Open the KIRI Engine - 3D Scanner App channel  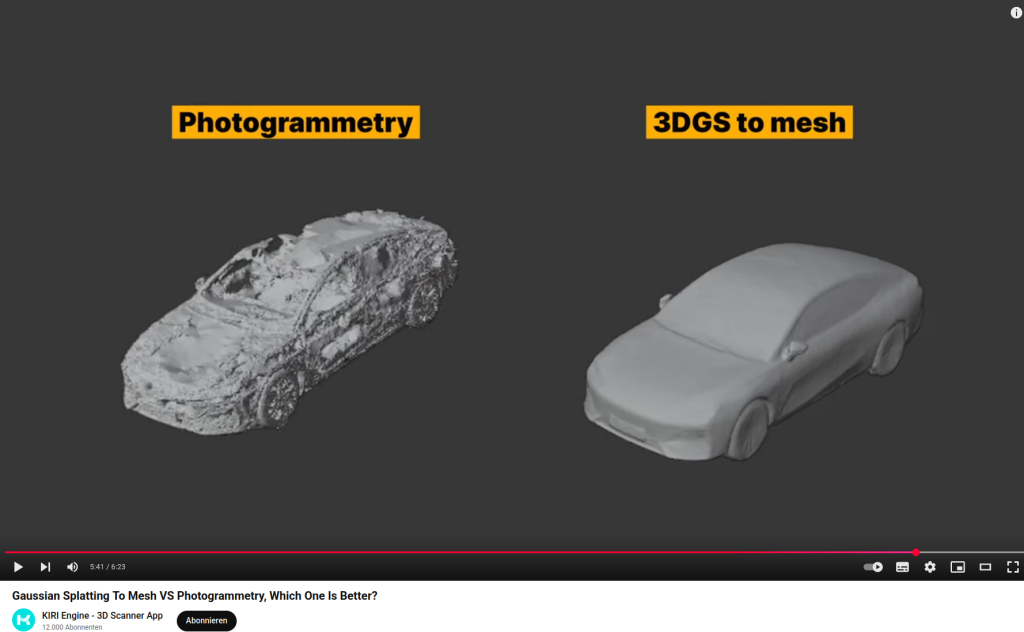[102, 615]
